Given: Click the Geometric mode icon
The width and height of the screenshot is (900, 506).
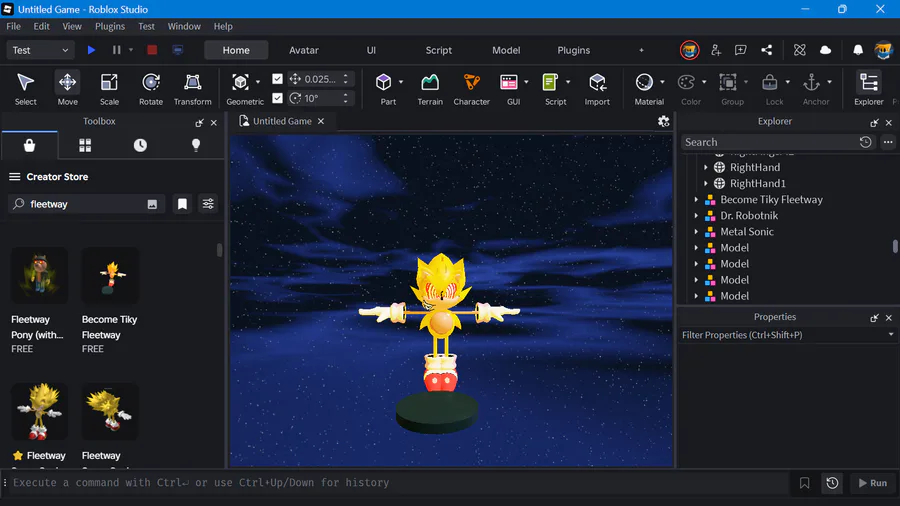Looking at the screenshot, I should (240, 83).
